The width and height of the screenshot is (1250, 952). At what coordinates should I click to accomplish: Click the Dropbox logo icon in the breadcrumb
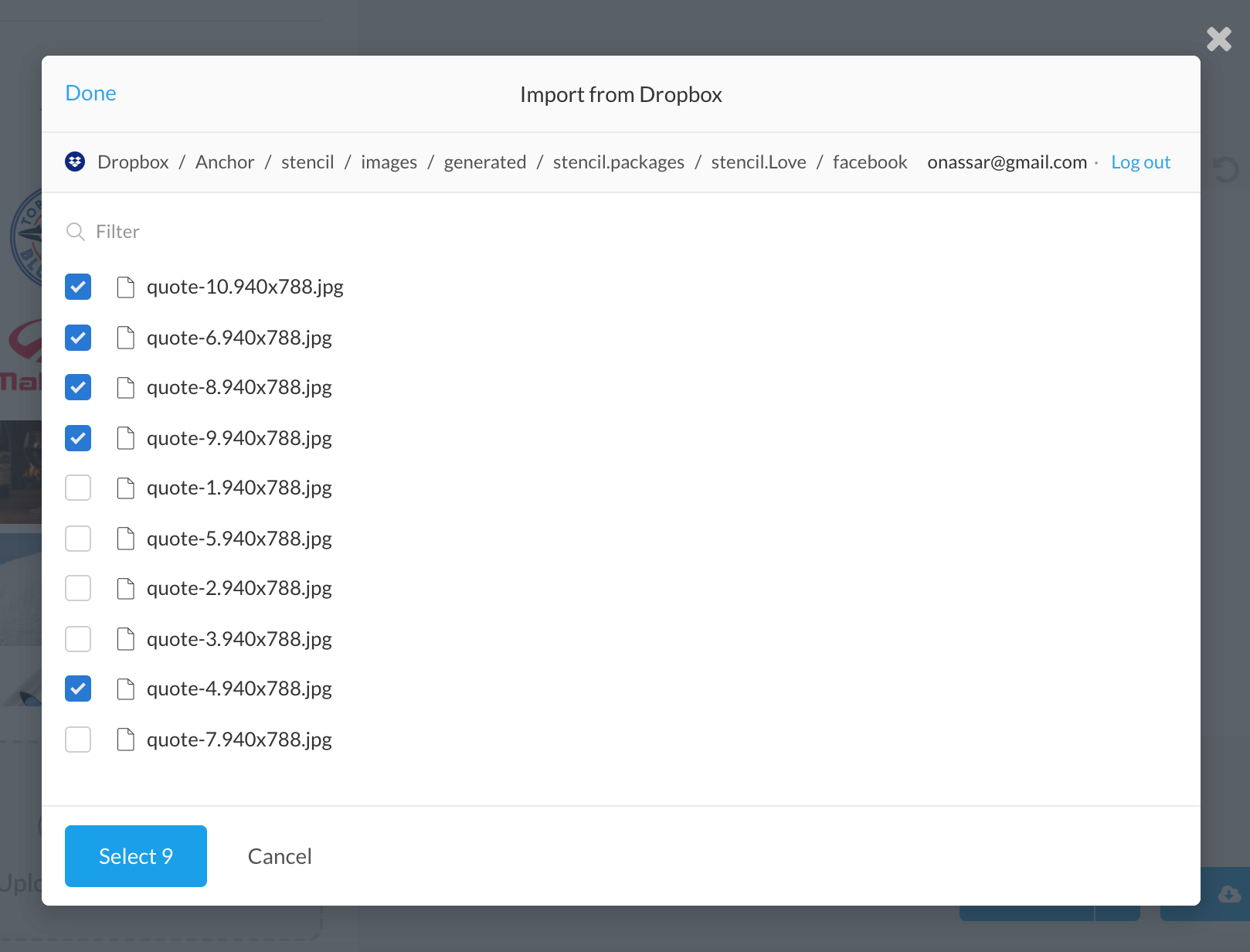coord(75,162)
